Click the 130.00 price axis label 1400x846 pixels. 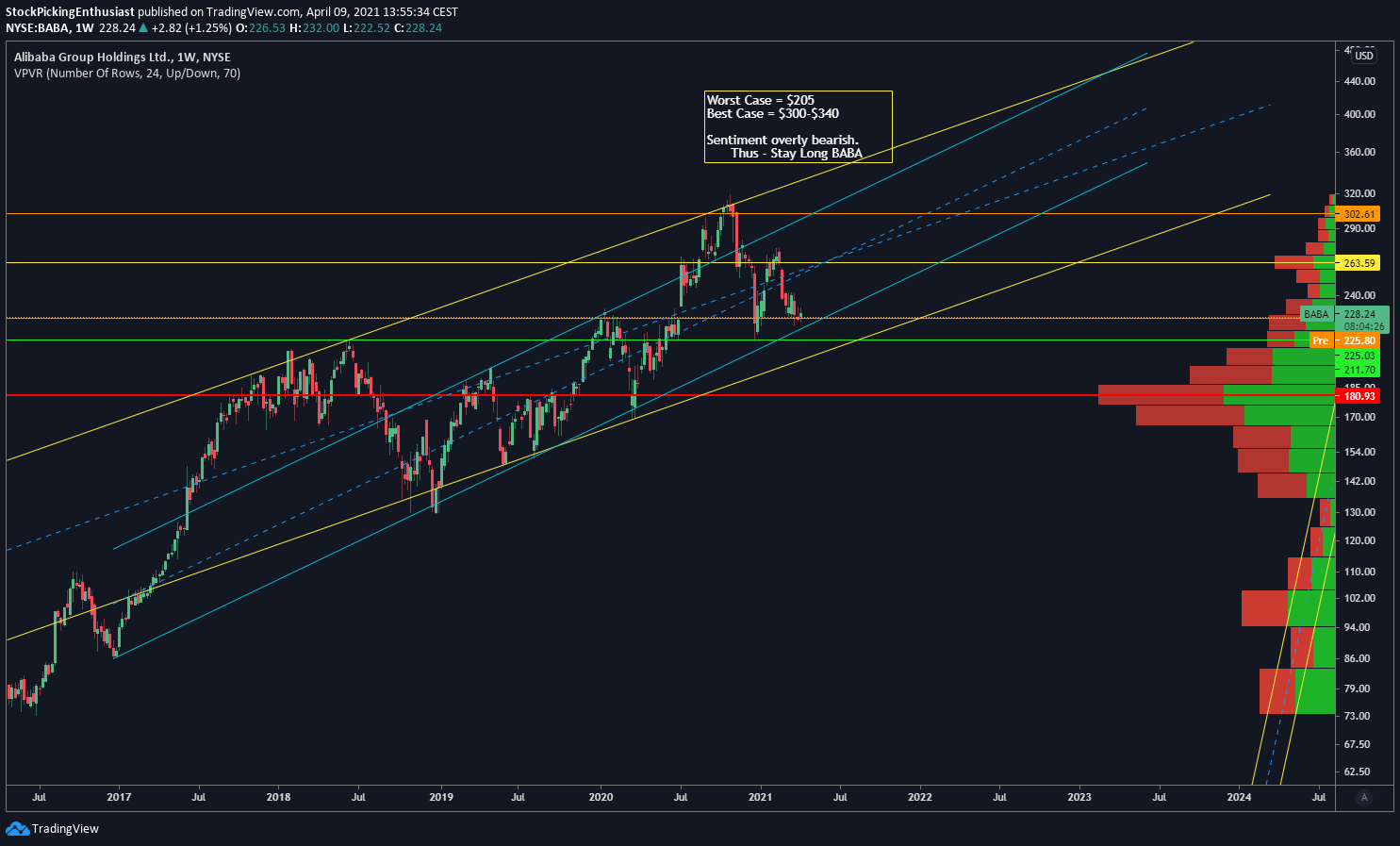click(x=1359, y=512)
